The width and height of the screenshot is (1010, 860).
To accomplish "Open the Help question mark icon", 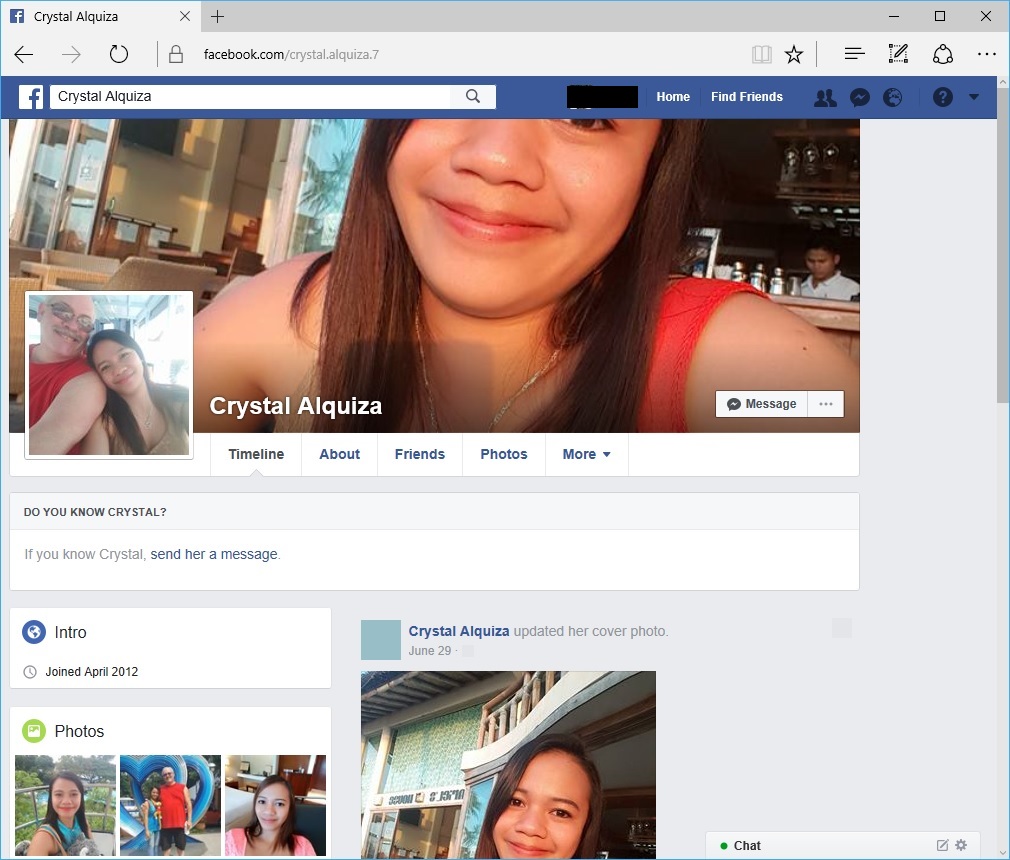I will [x=943, y=97].
